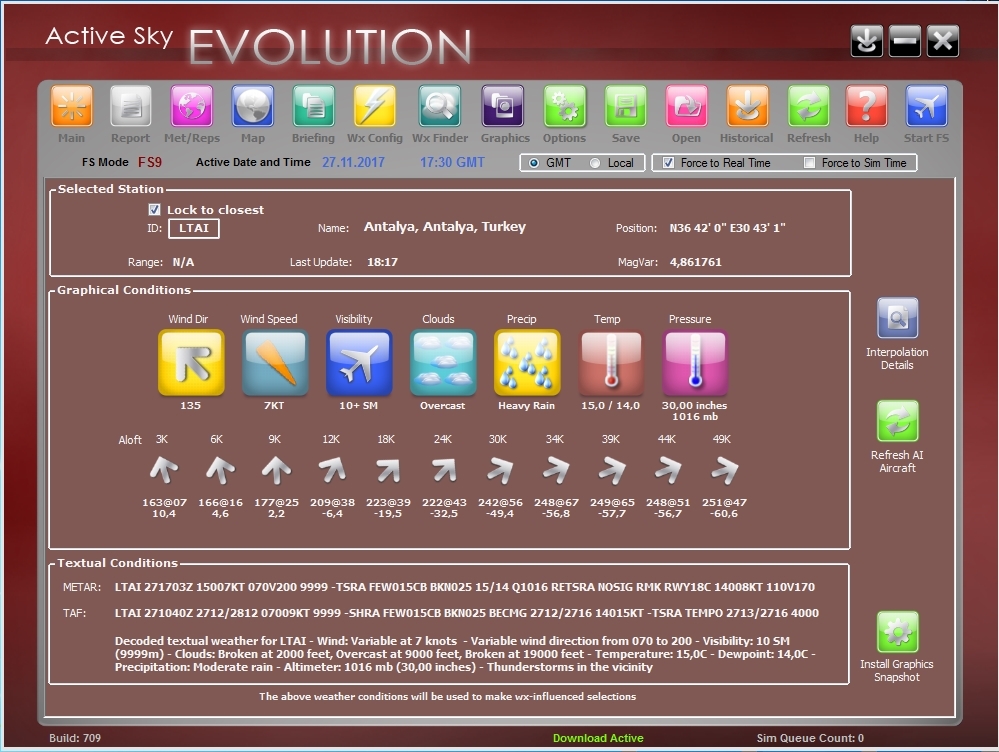Toggle Lock to closest checkbox

pos(154,209)
